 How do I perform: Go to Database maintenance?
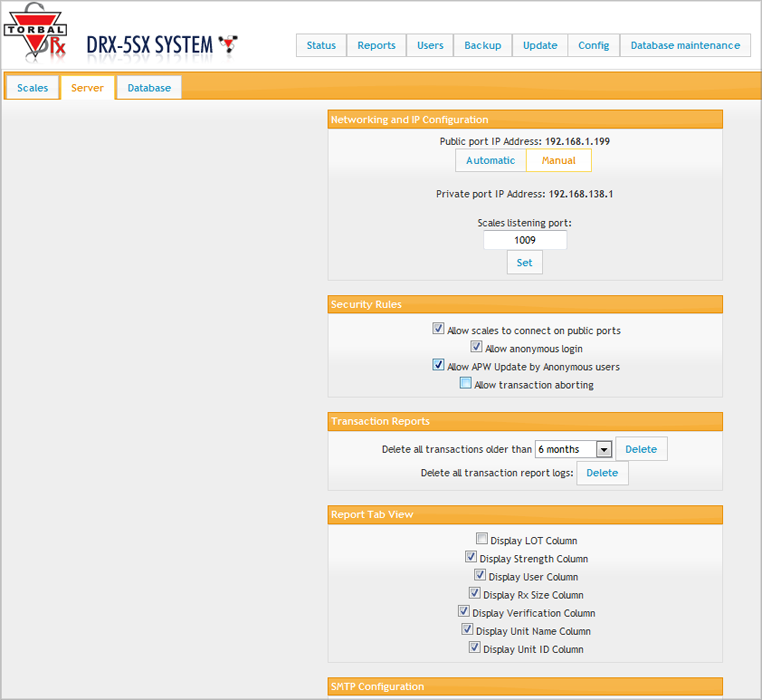click(x=685, y=45)
